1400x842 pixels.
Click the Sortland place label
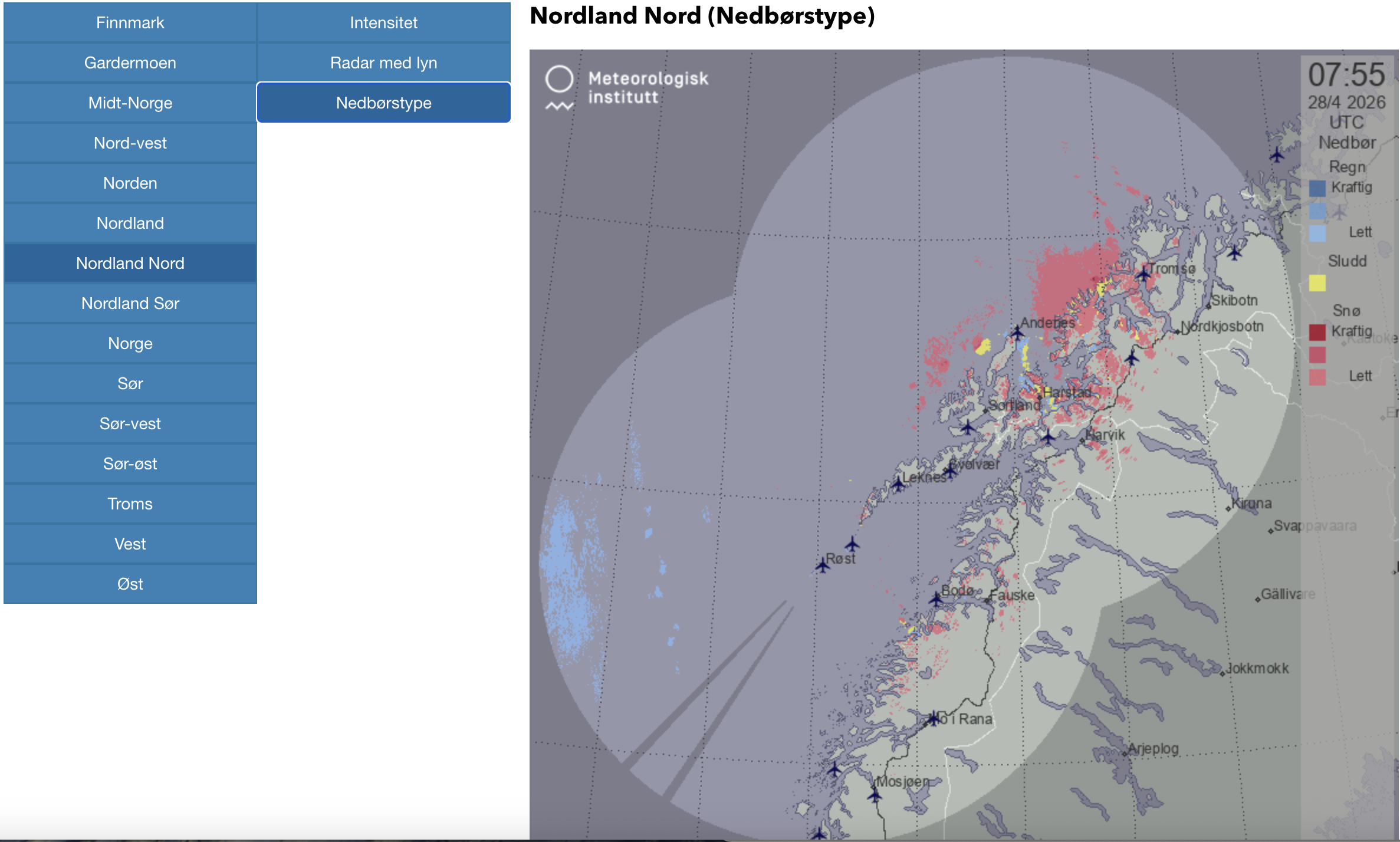tap(1014, 406)
